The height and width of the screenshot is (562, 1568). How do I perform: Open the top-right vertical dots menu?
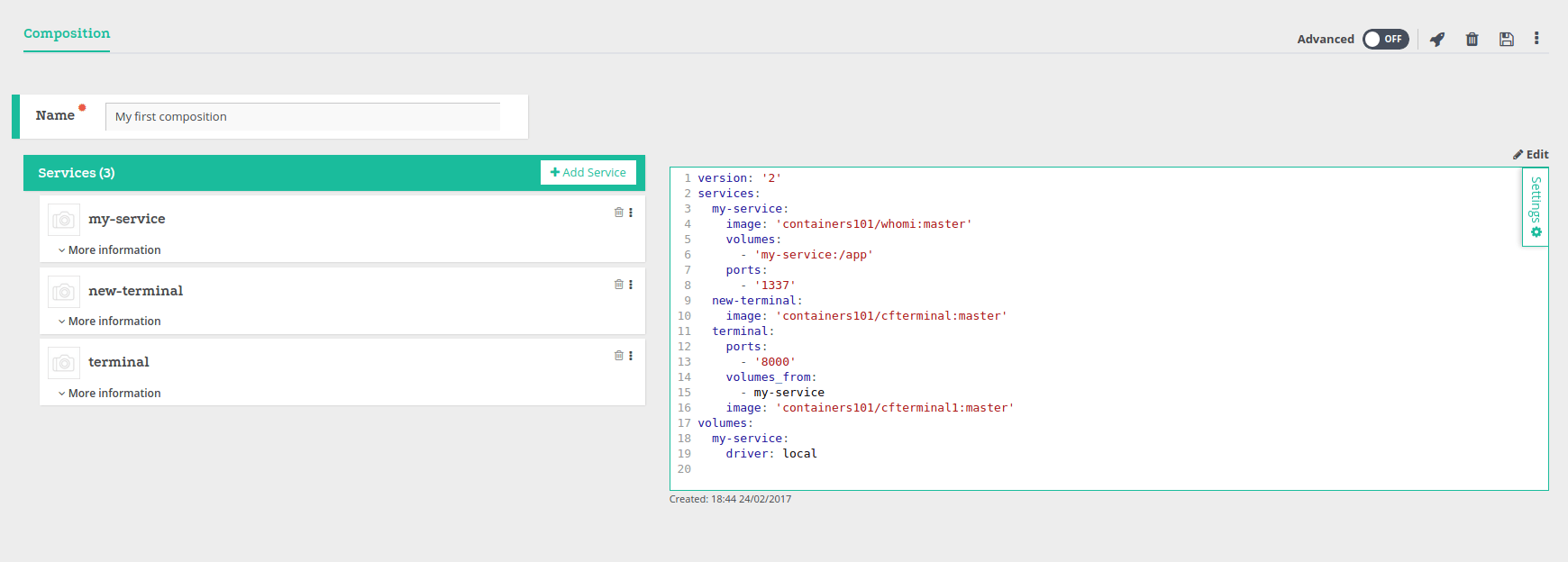pos(1536,39)
